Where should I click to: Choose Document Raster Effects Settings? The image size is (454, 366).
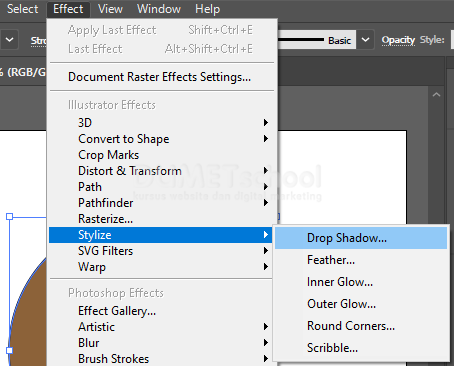[x=162, y=77]
